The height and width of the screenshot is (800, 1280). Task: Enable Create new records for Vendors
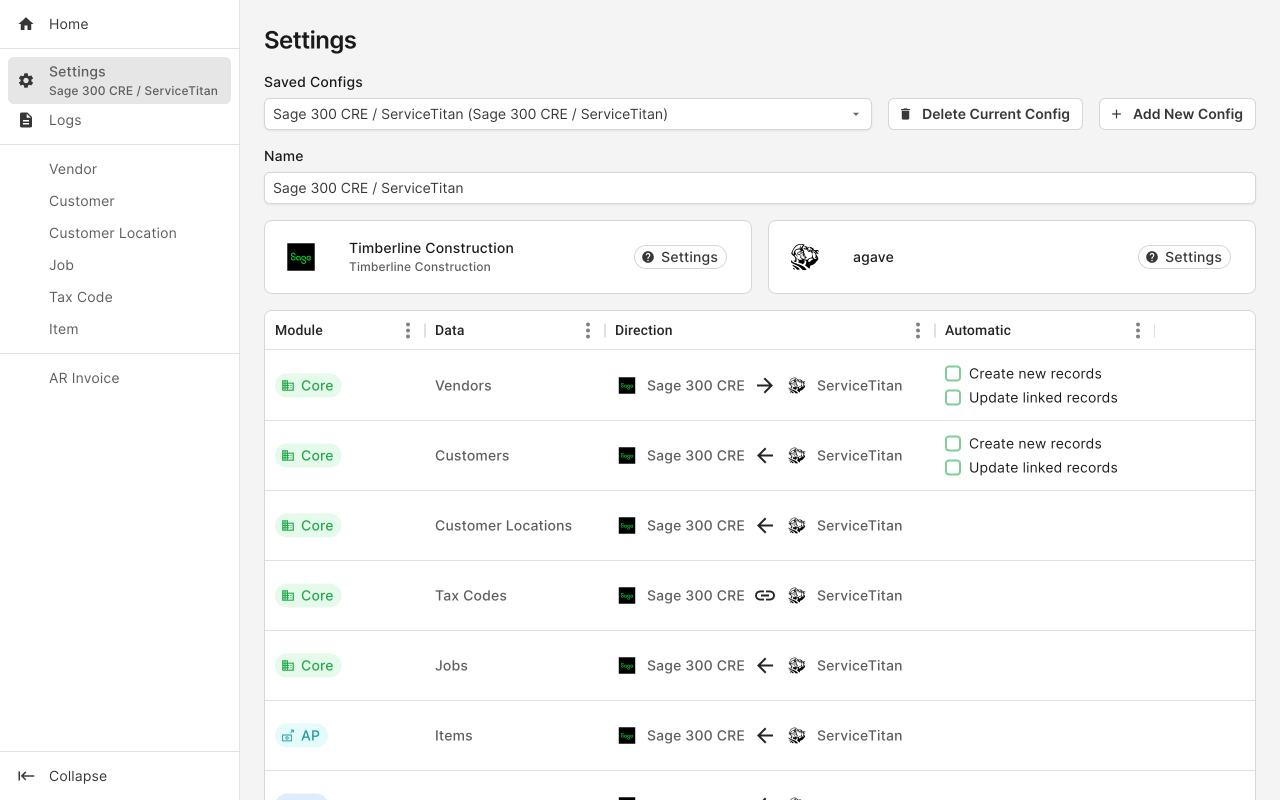tap(953, 374)
